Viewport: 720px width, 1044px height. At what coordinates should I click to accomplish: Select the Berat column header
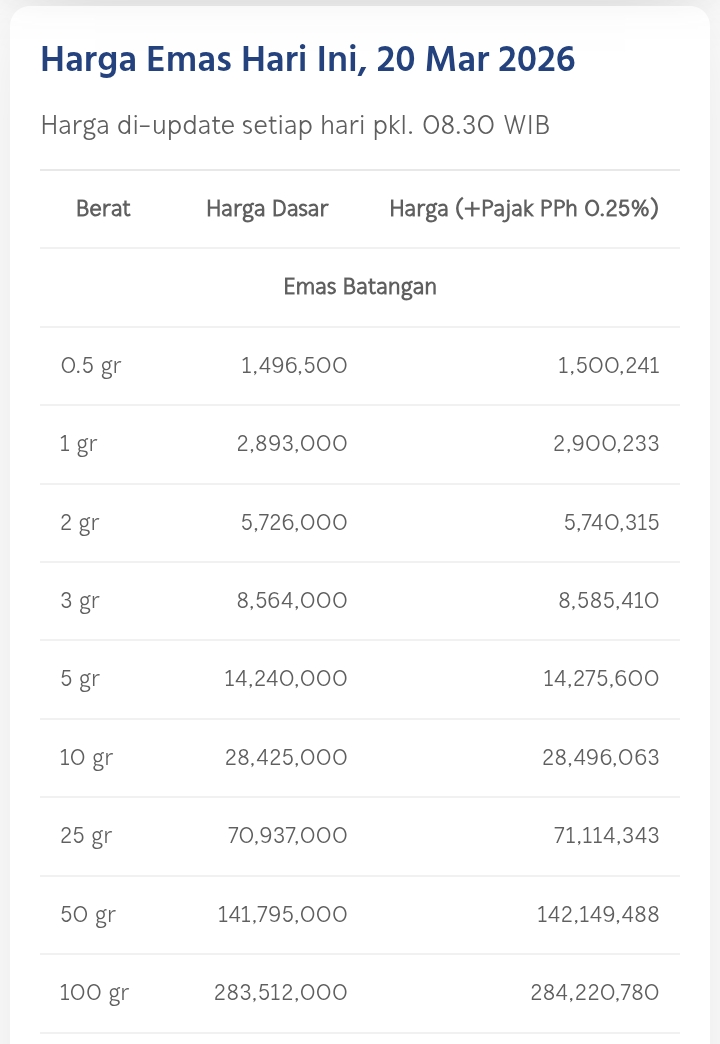103,209
